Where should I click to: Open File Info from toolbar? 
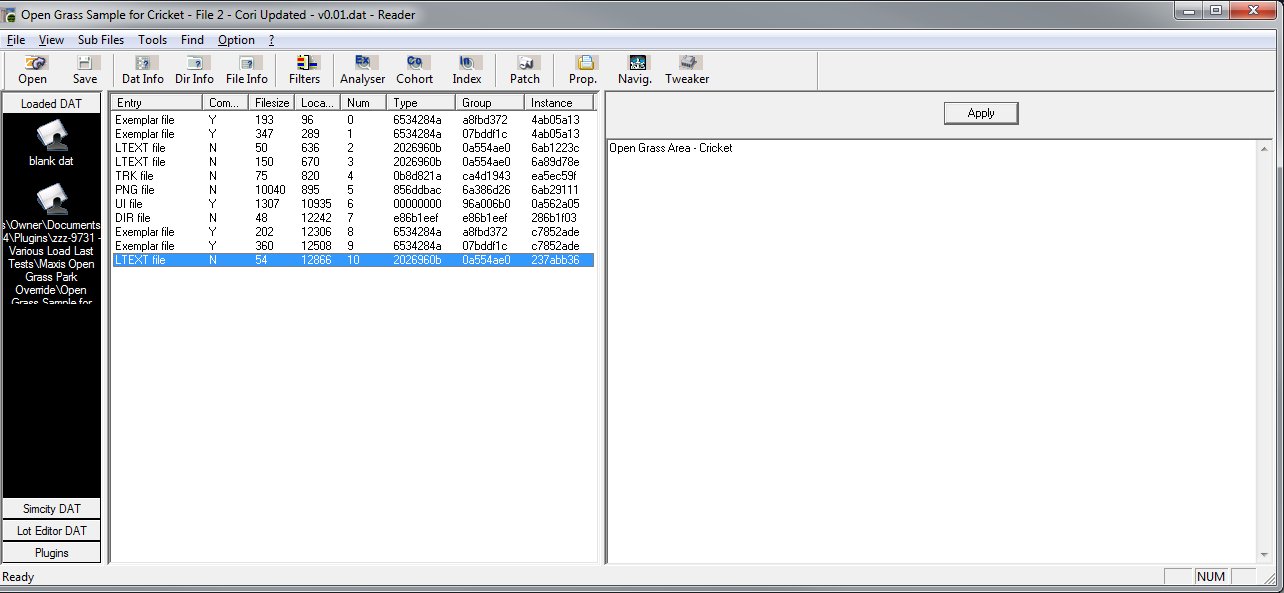[246, 70]
